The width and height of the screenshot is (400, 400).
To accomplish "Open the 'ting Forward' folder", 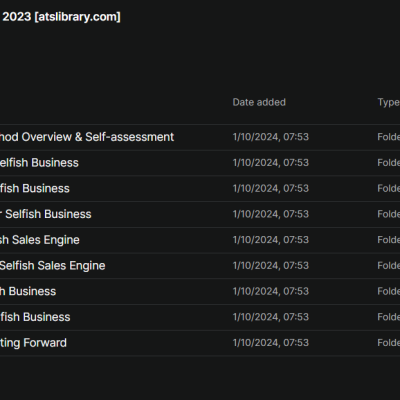I will coord(33,343).
